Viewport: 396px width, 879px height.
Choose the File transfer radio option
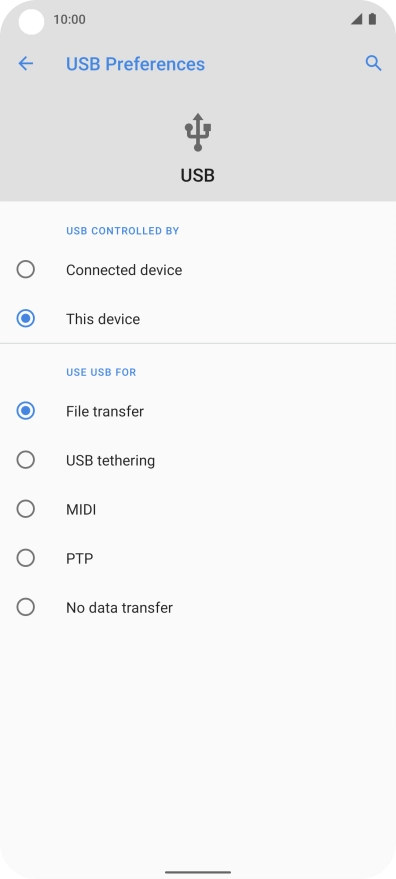[26, 411]
